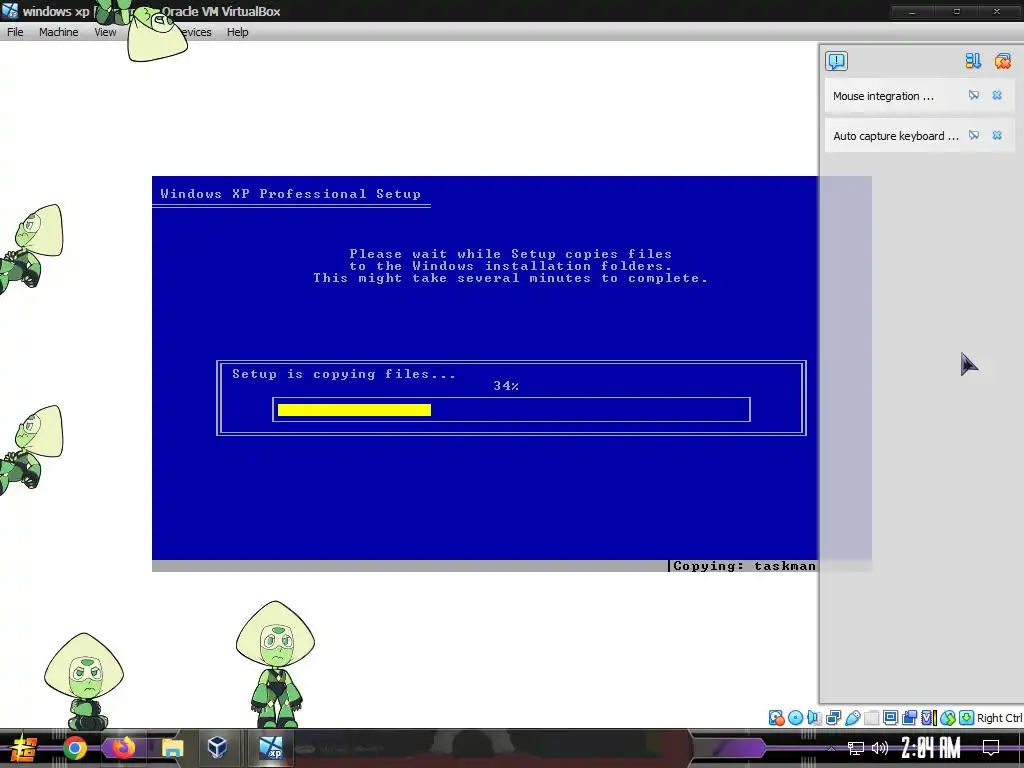Screen dimensions: 1024x768
Task: Click the shared folders status icon
Action: click(871, 718)
